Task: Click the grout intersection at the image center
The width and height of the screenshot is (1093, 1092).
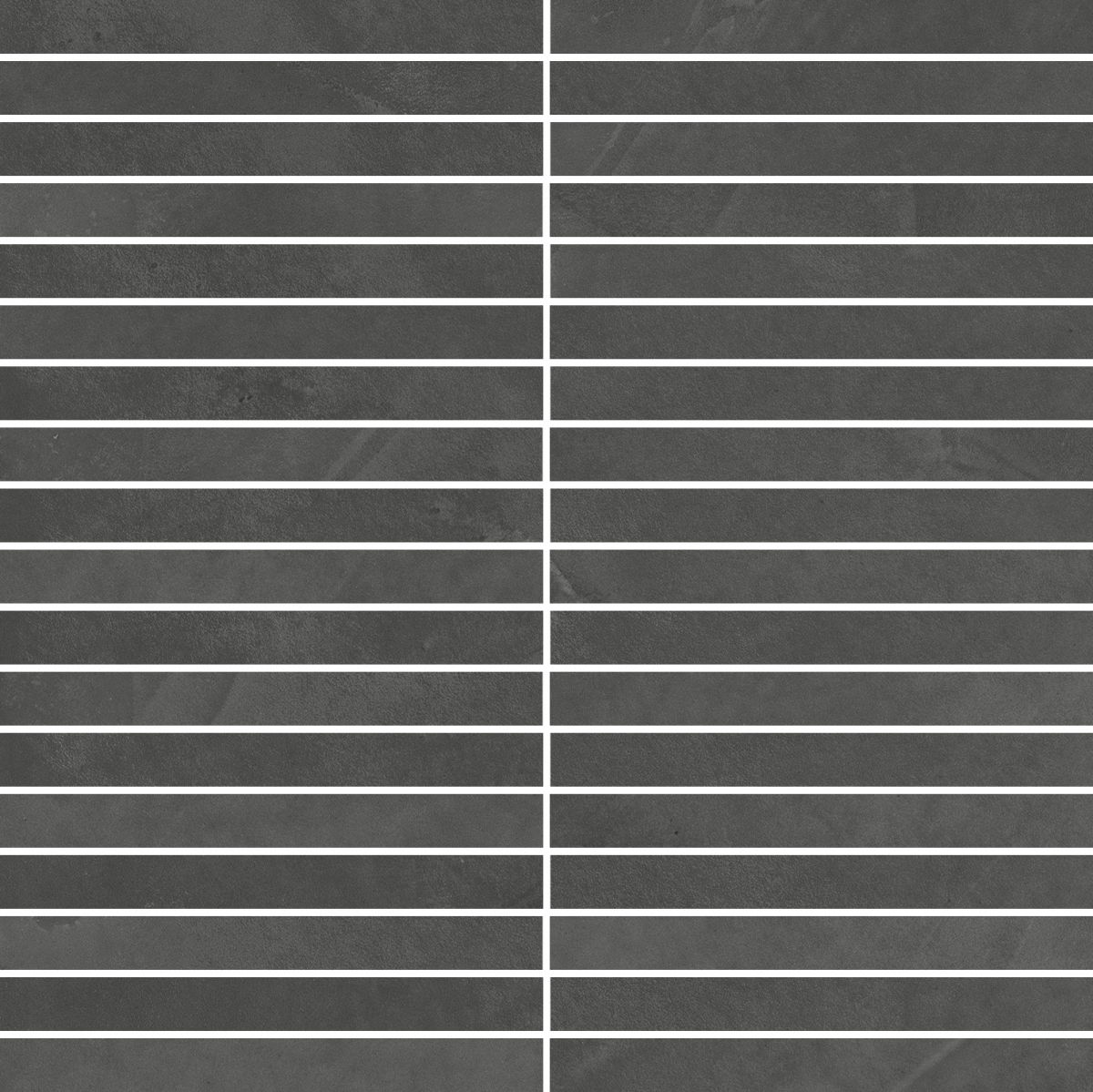Action: 547,546
